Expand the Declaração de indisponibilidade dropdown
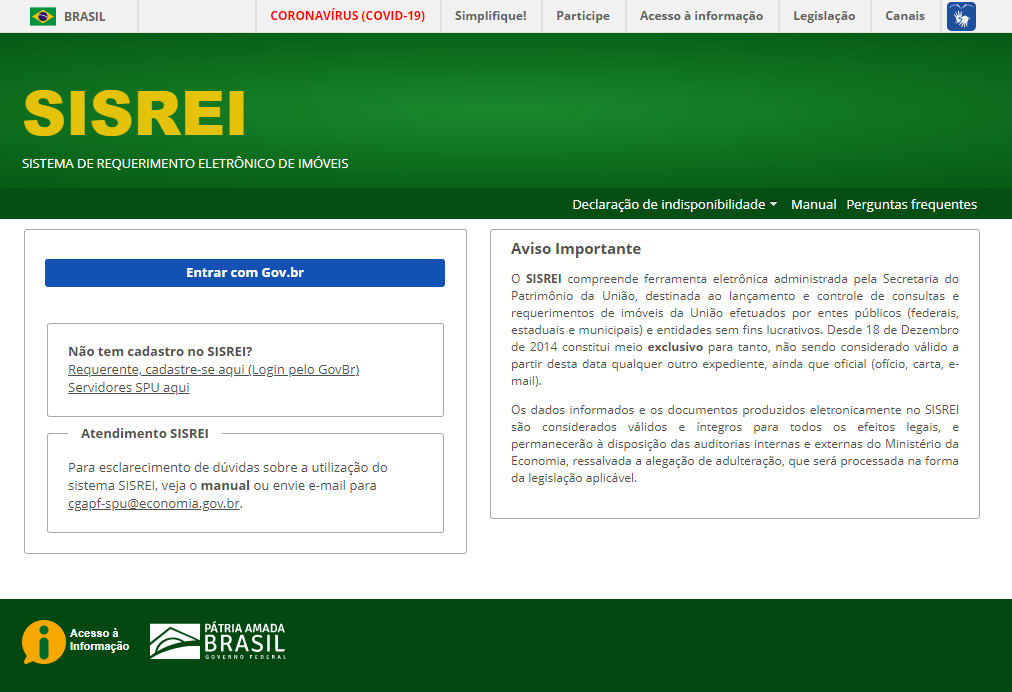 click(x=672, y=204)
